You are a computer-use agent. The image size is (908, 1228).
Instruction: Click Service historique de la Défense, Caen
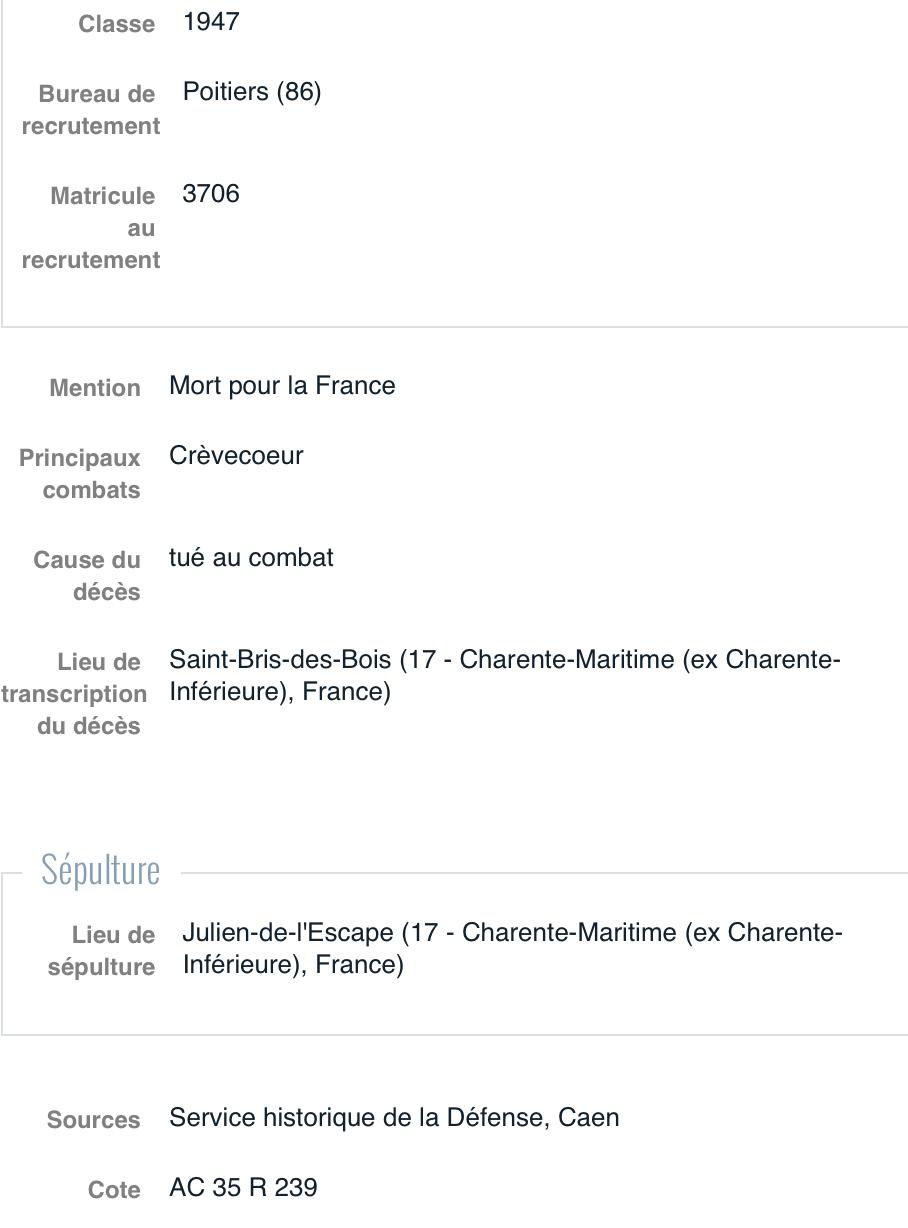pyautogui.click(x=394, y=1118)
